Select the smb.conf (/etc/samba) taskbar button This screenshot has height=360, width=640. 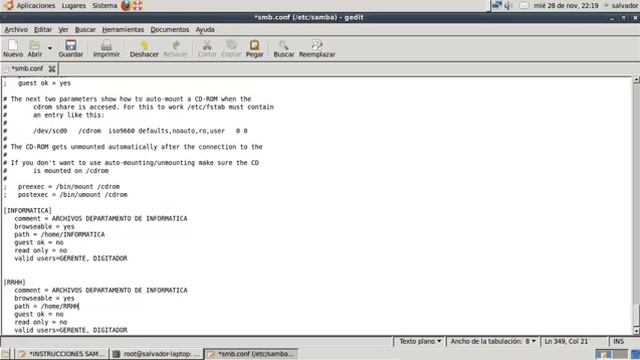(x=251, y=354)
